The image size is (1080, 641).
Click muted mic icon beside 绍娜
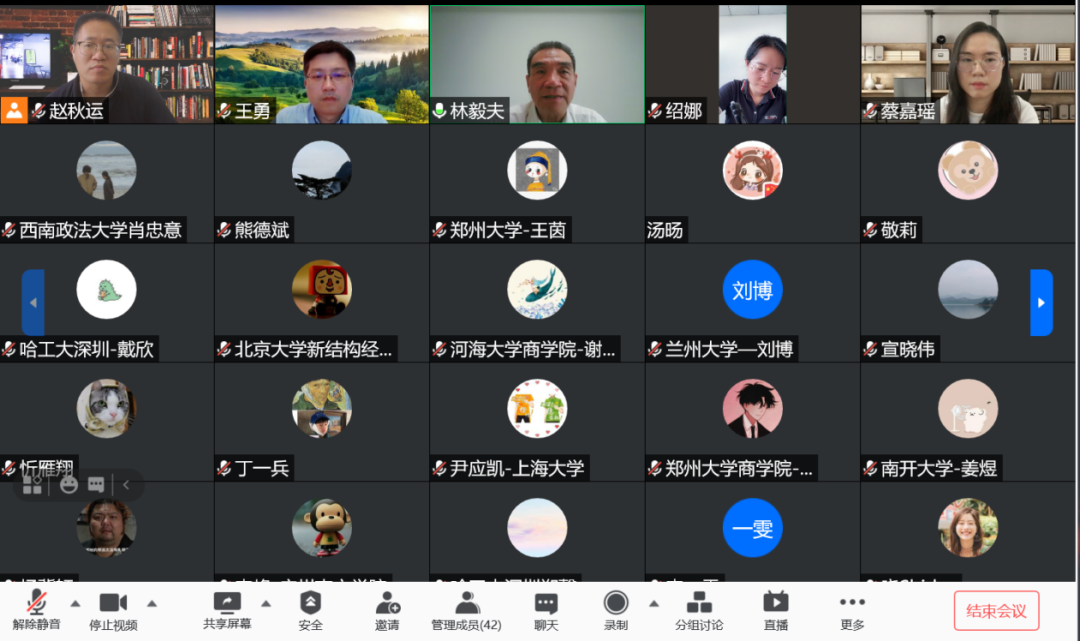655,111
